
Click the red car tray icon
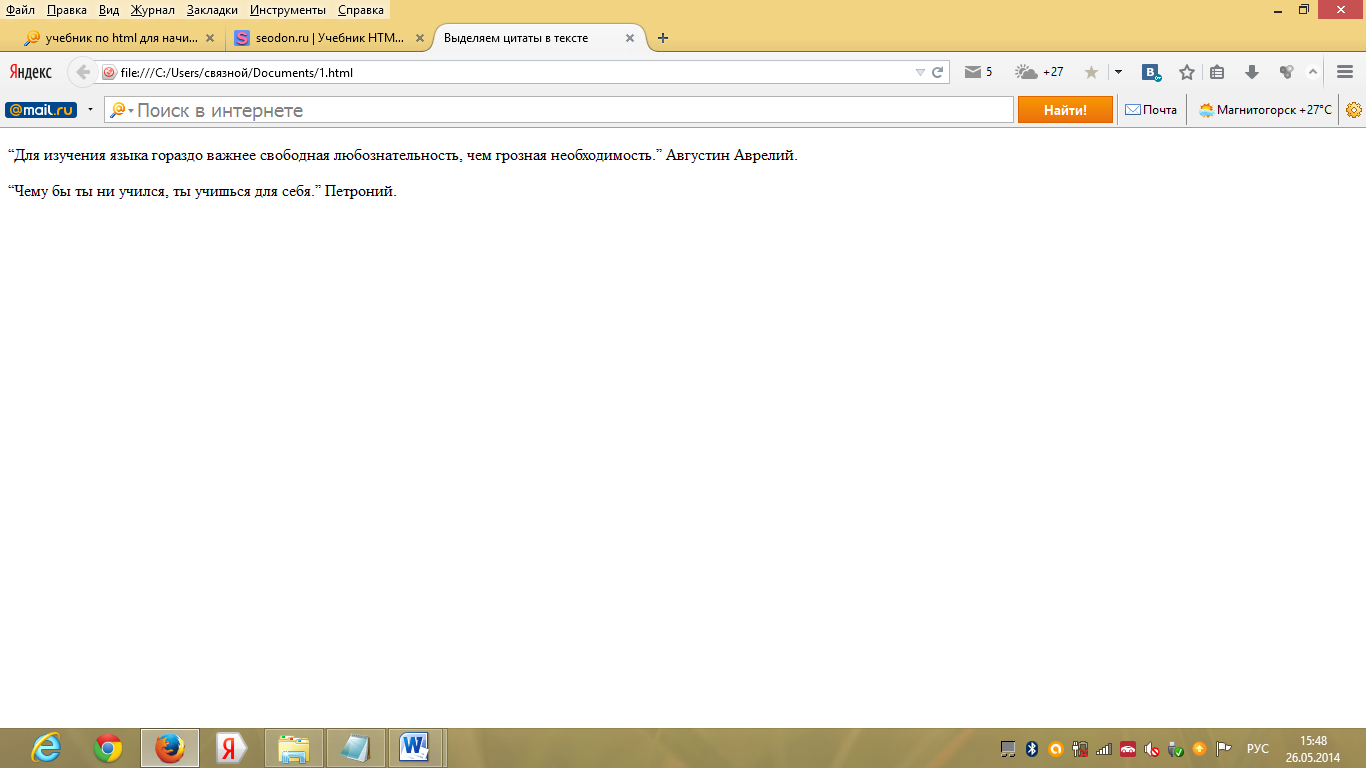click(x=1128, y=749)
